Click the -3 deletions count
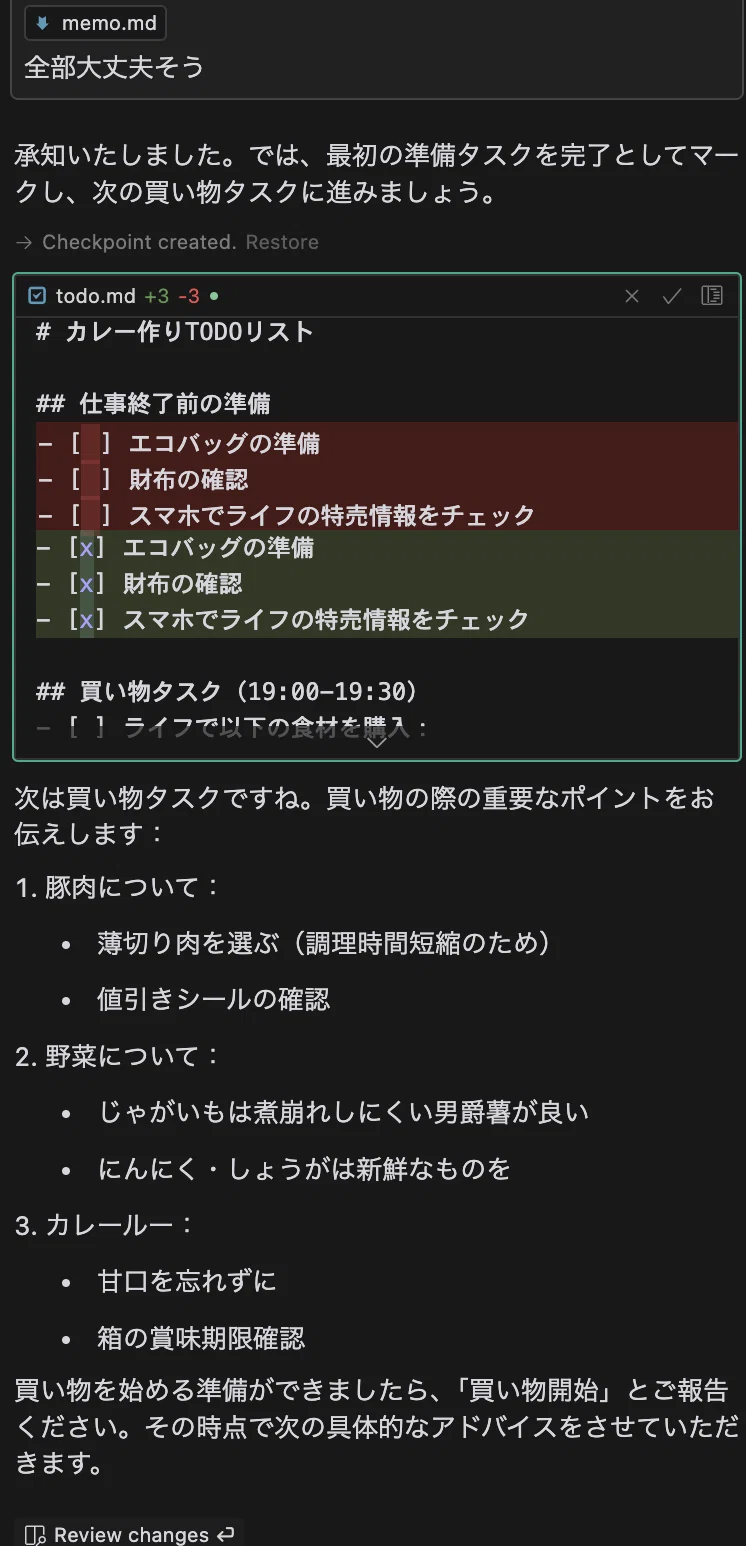Viewport: 746px width, 1546px height. (188, 296)
